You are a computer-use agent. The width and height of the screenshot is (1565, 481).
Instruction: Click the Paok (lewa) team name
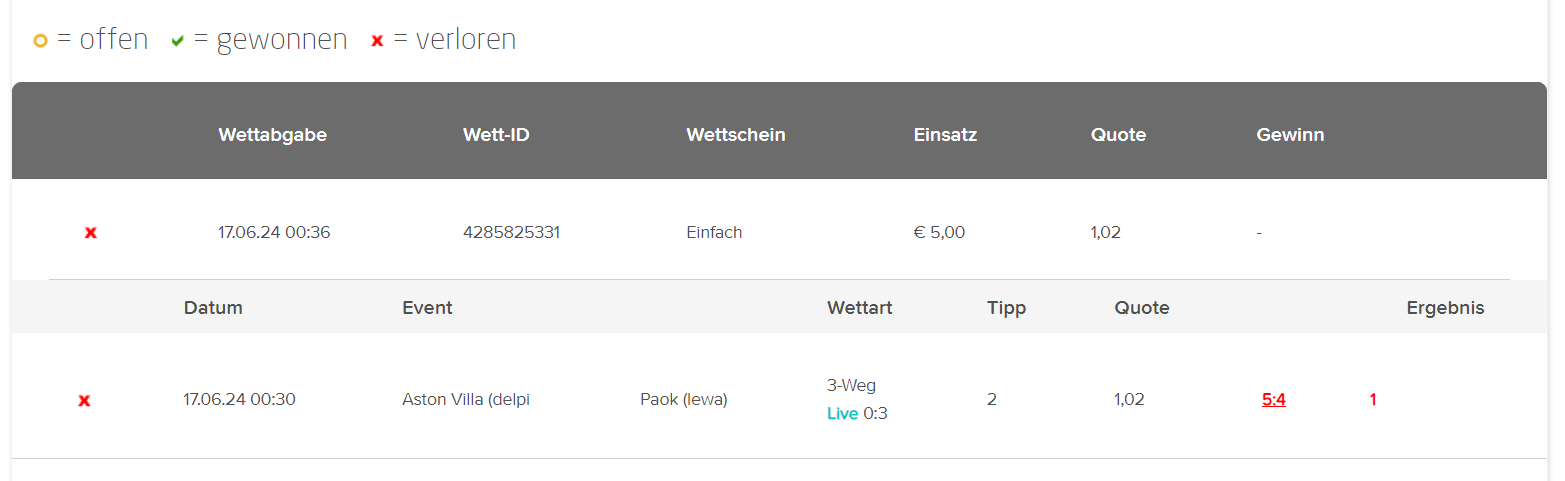684,400
